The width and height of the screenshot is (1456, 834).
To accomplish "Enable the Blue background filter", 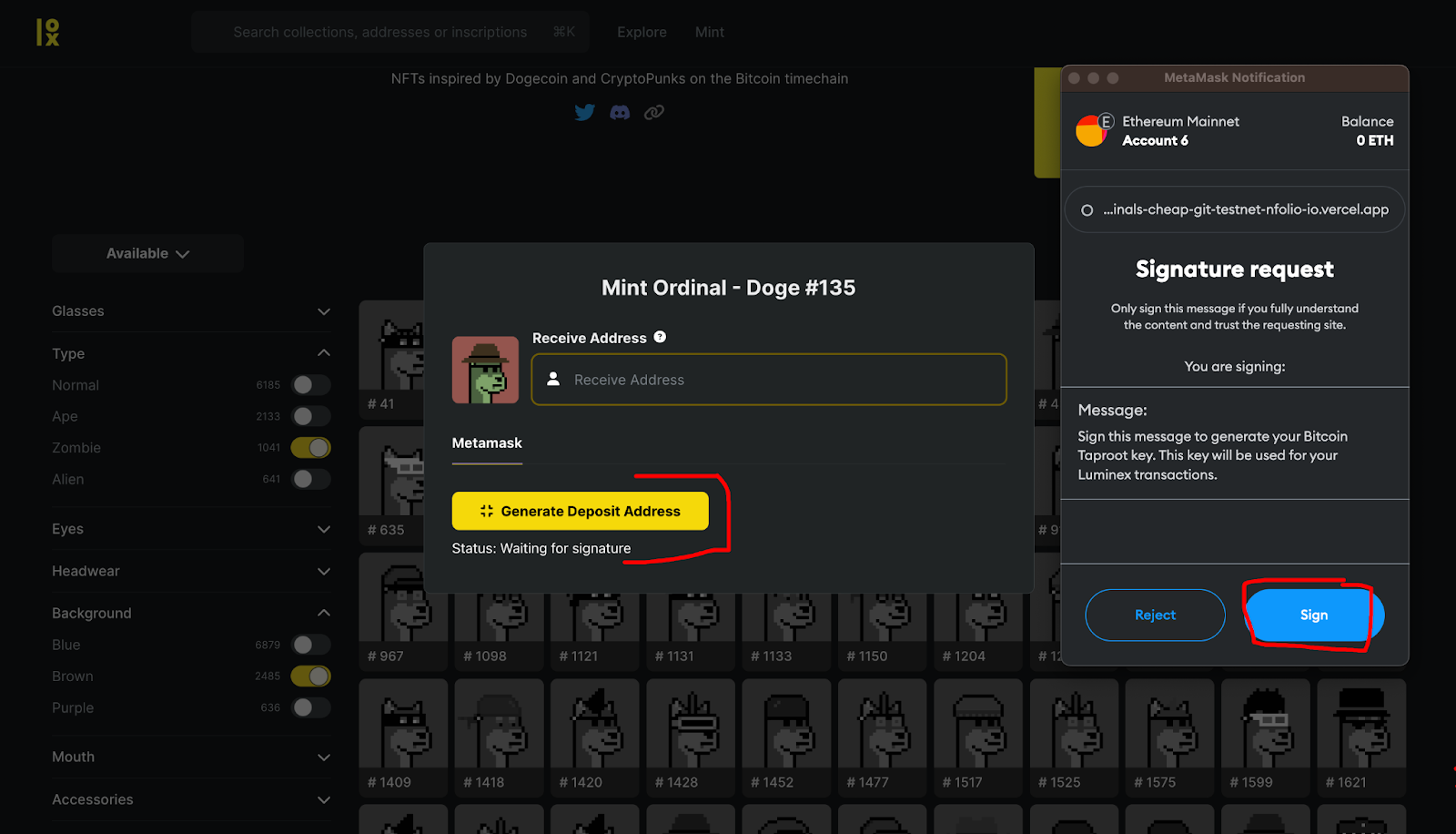I will [x=310, y=645].
